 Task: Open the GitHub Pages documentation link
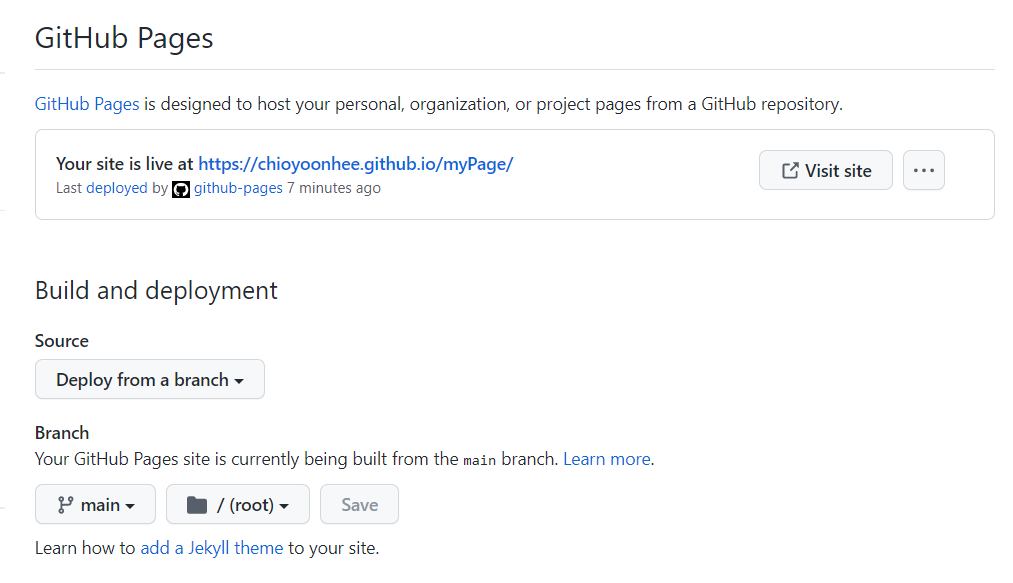(87, 104)
